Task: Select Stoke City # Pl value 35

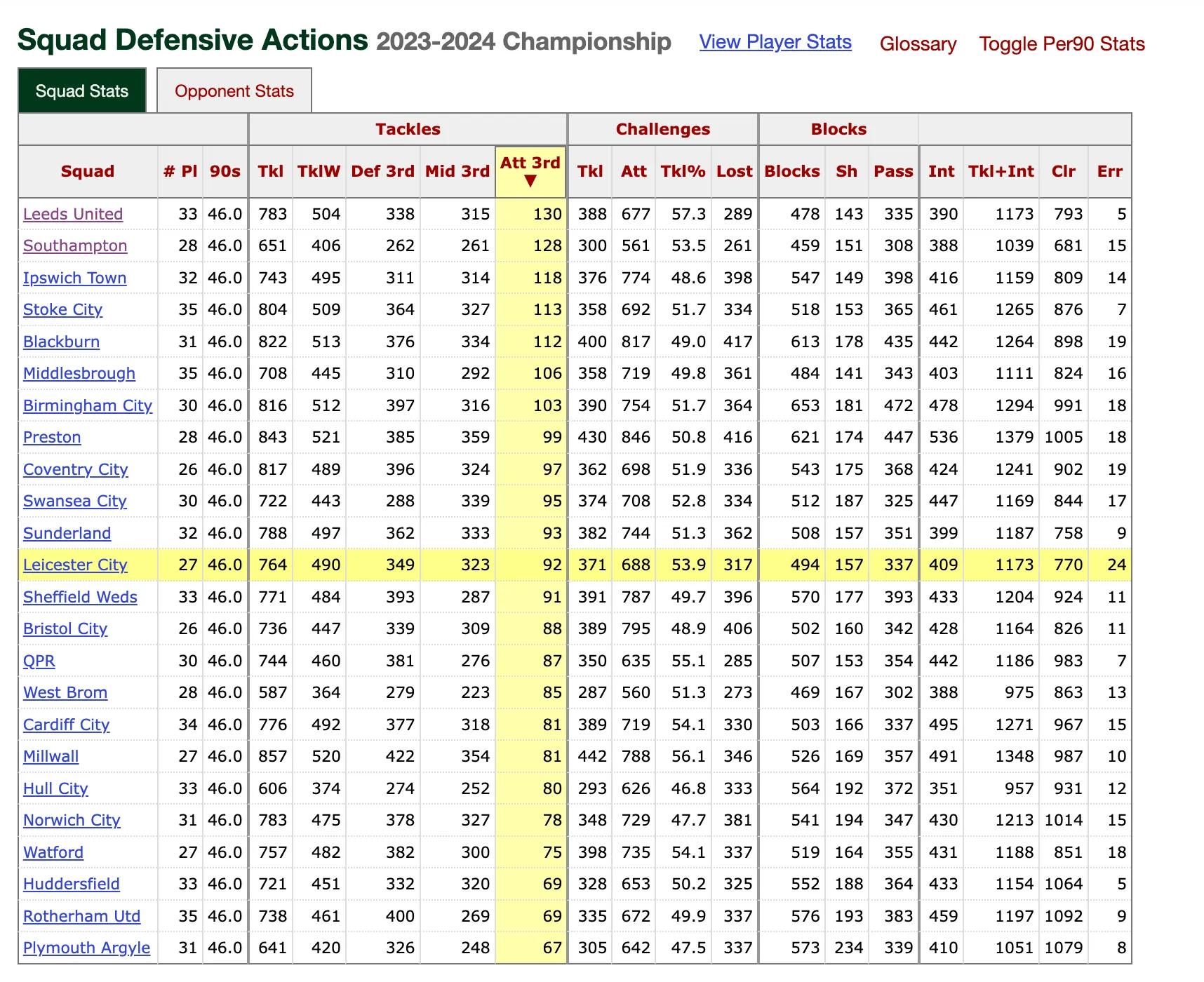Action: 188,309
